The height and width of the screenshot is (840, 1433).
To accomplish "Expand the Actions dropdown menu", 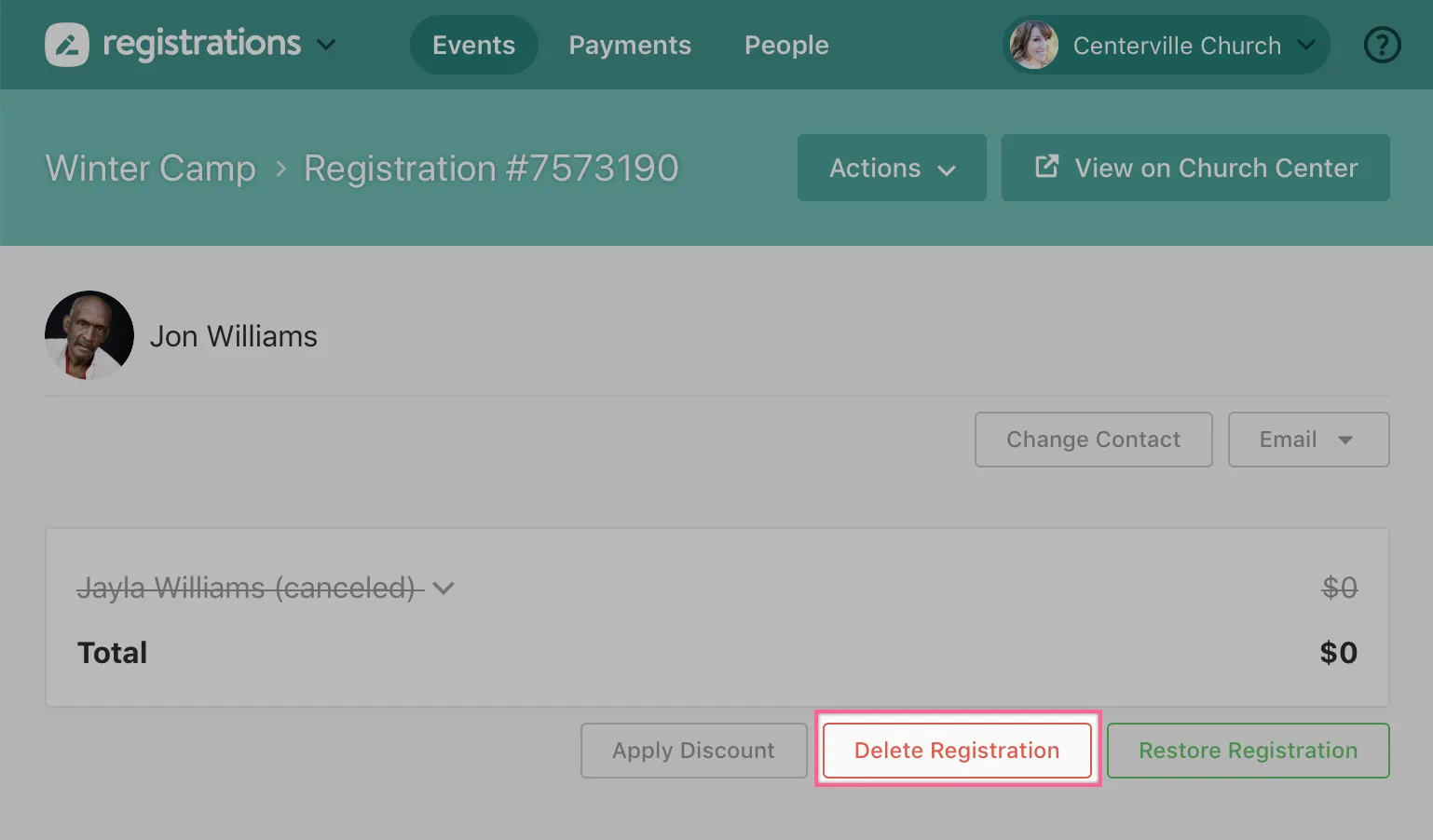I will tap(892, 168).
